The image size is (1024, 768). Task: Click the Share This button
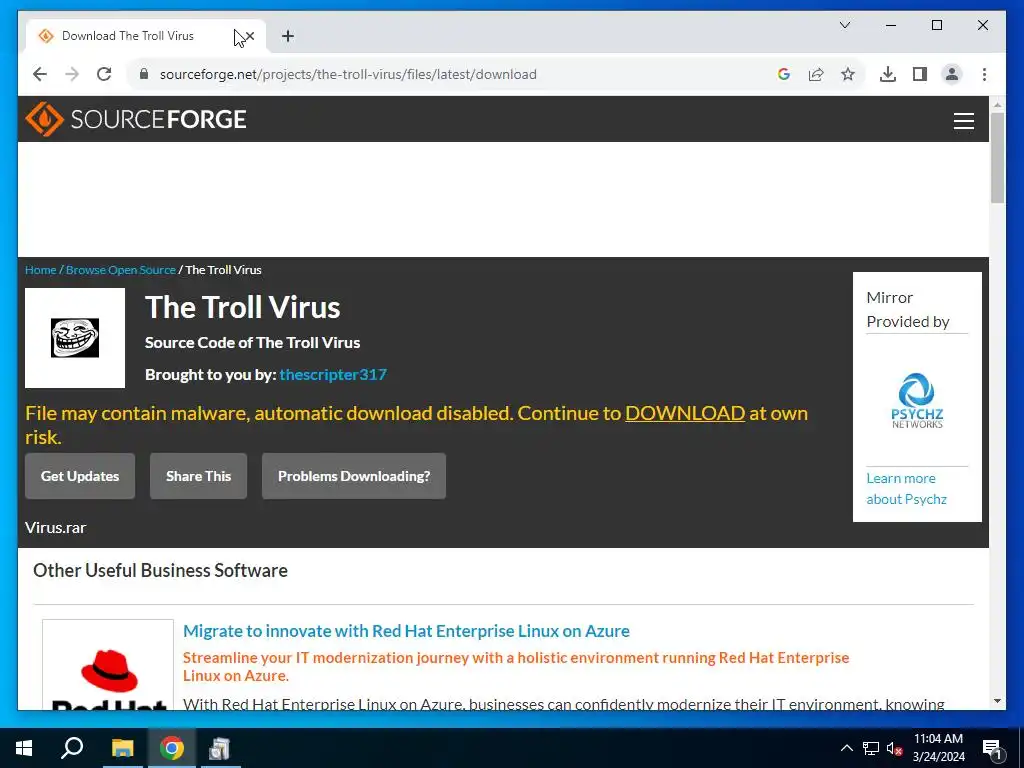coord(199,476)
